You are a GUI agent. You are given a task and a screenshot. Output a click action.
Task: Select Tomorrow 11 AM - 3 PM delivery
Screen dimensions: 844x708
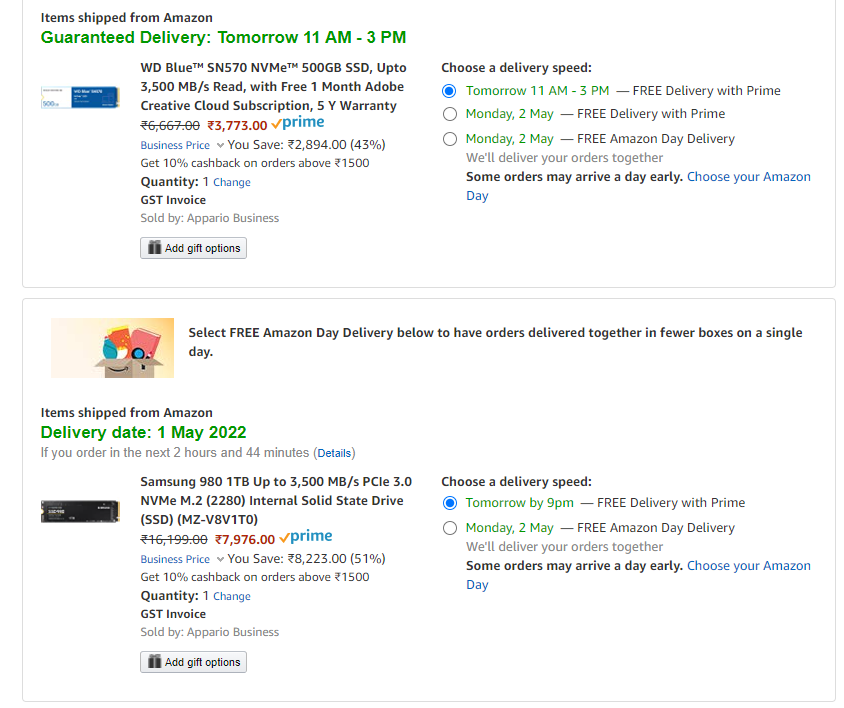coord(449,91)
